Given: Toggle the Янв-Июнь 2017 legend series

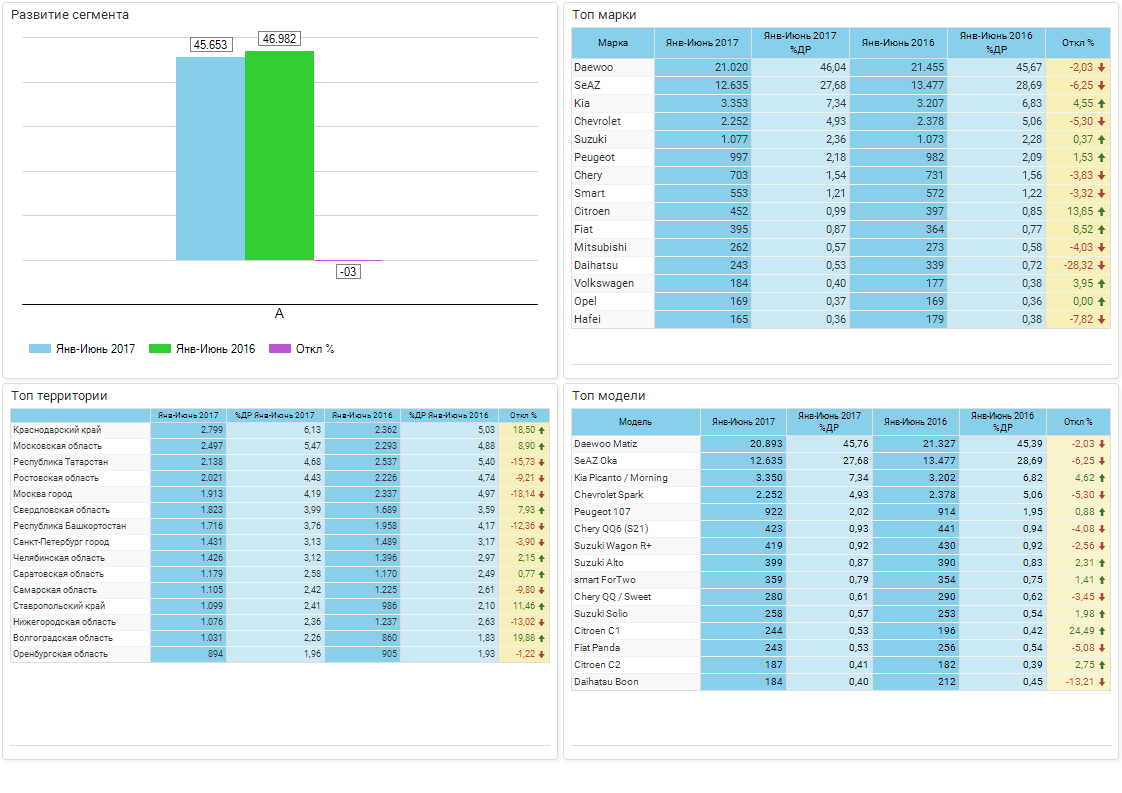Looking at the screenshot, I should point(83,349).
